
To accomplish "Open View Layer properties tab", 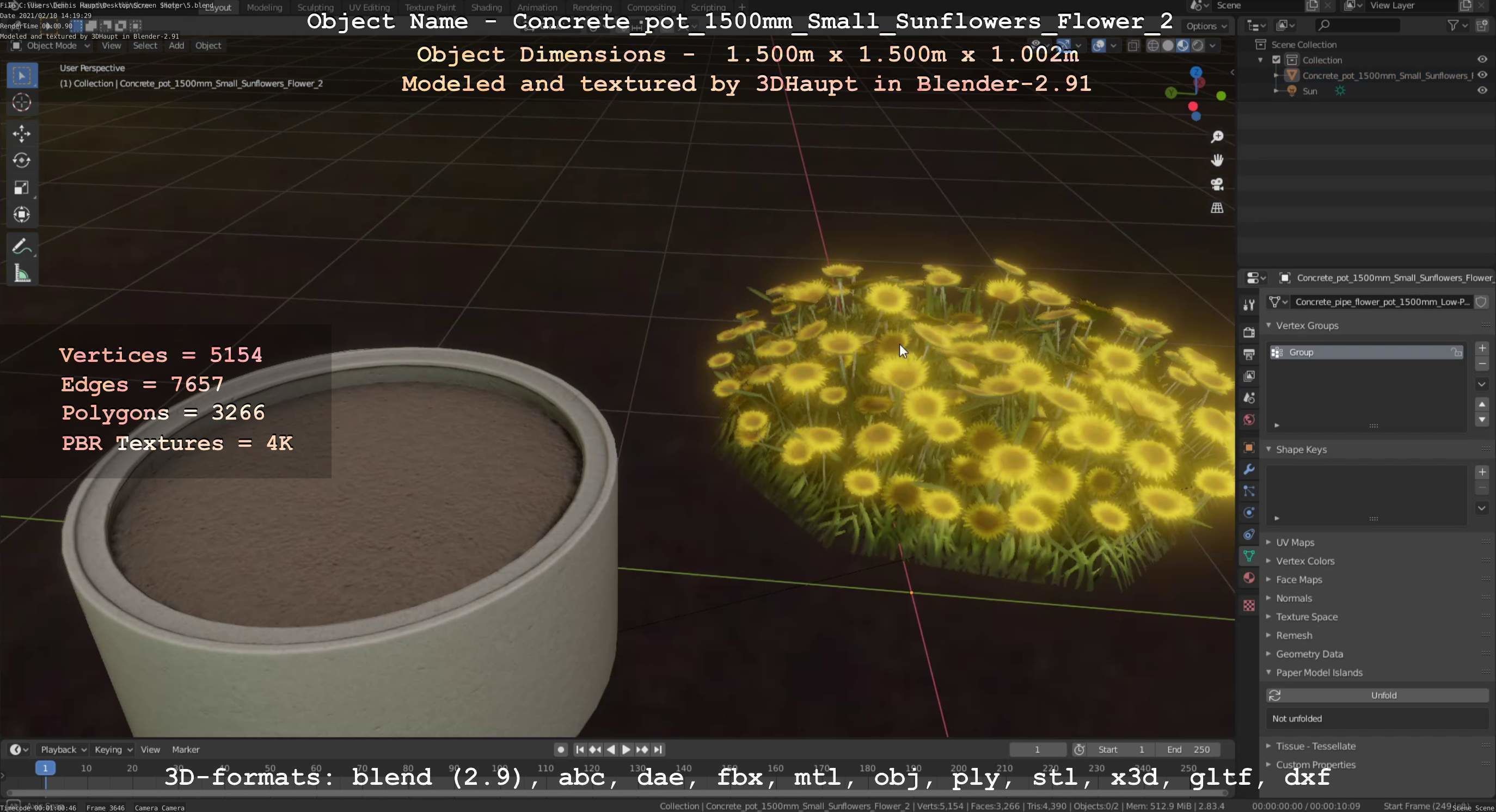I will pos(1249,376).
